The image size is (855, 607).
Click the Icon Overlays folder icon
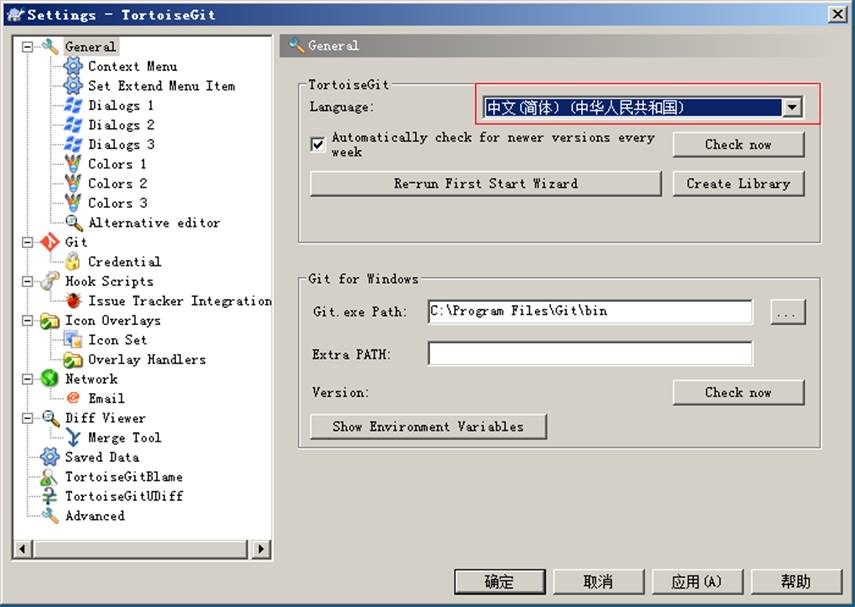click(50, 321)
